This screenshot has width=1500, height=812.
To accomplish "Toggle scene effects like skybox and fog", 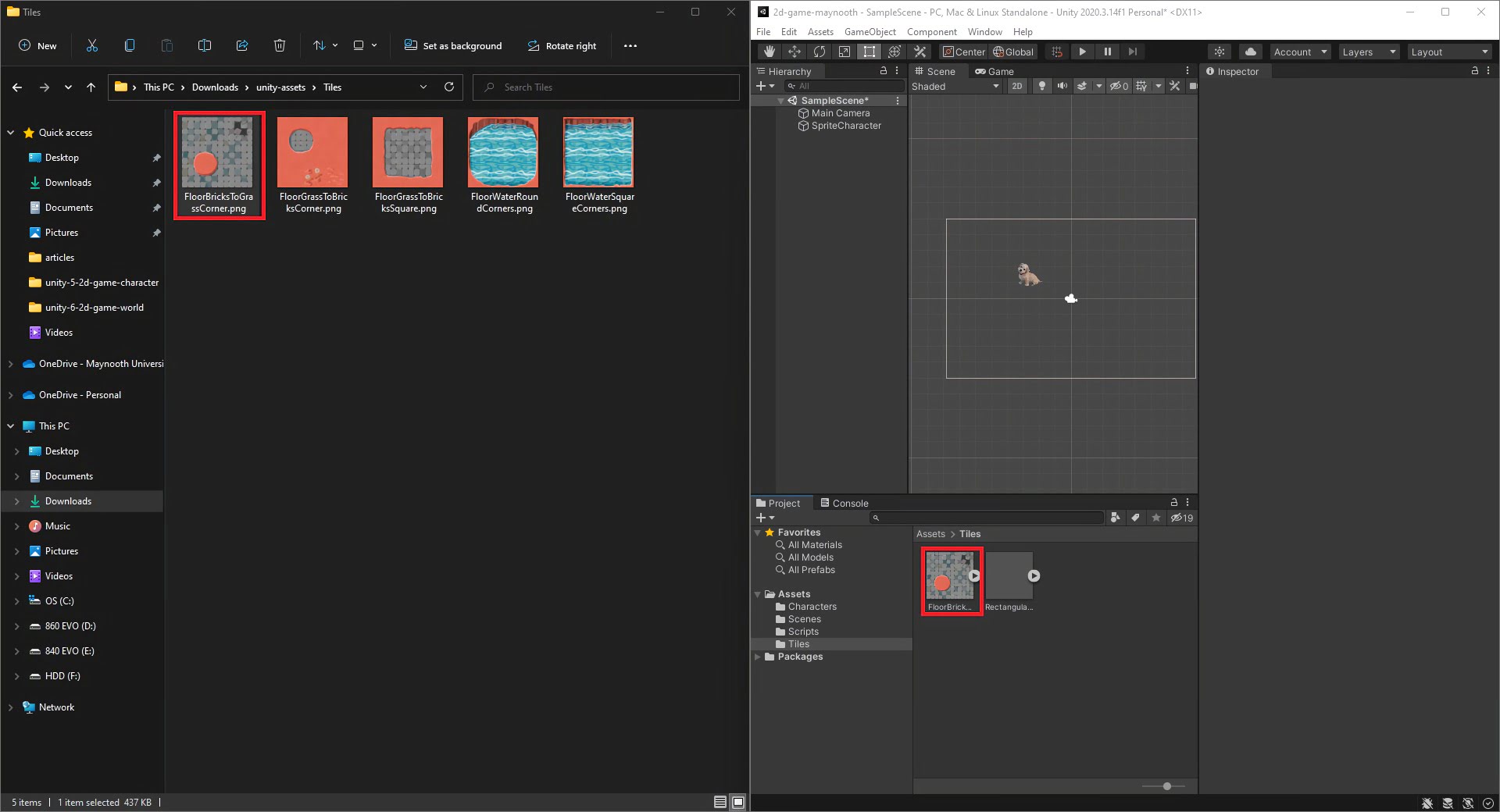I will (x=1082, y=86).
